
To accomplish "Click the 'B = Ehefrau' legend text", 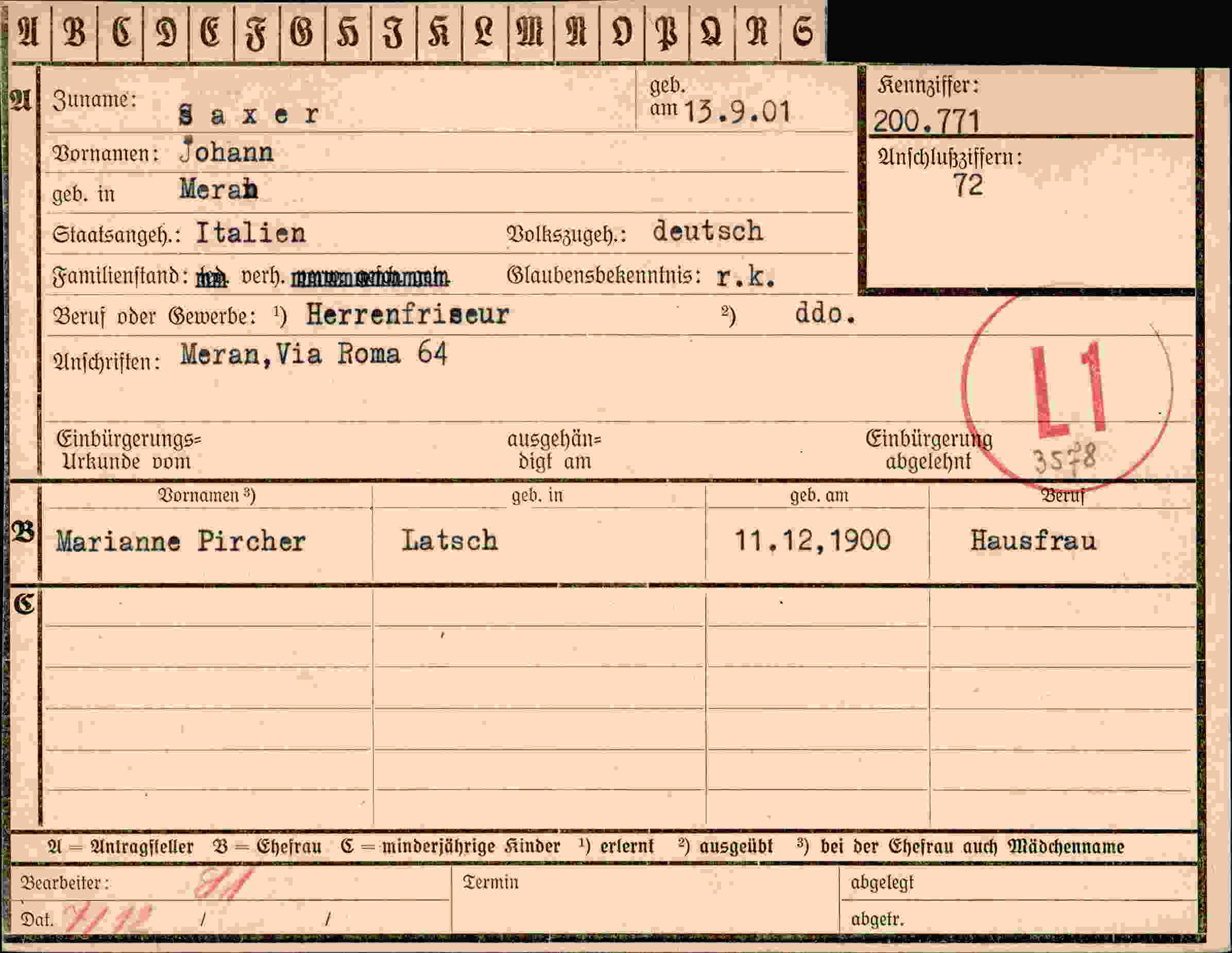I will pos(267,846).
